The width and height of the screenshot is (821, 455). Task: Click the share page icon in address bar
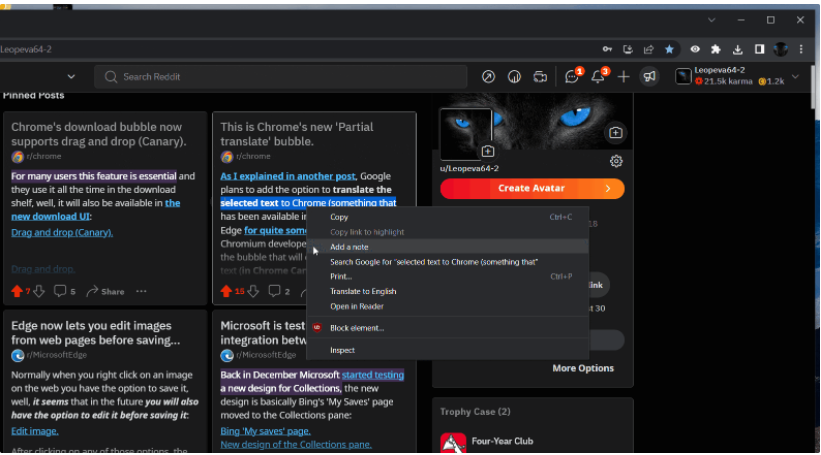point(649,49)
